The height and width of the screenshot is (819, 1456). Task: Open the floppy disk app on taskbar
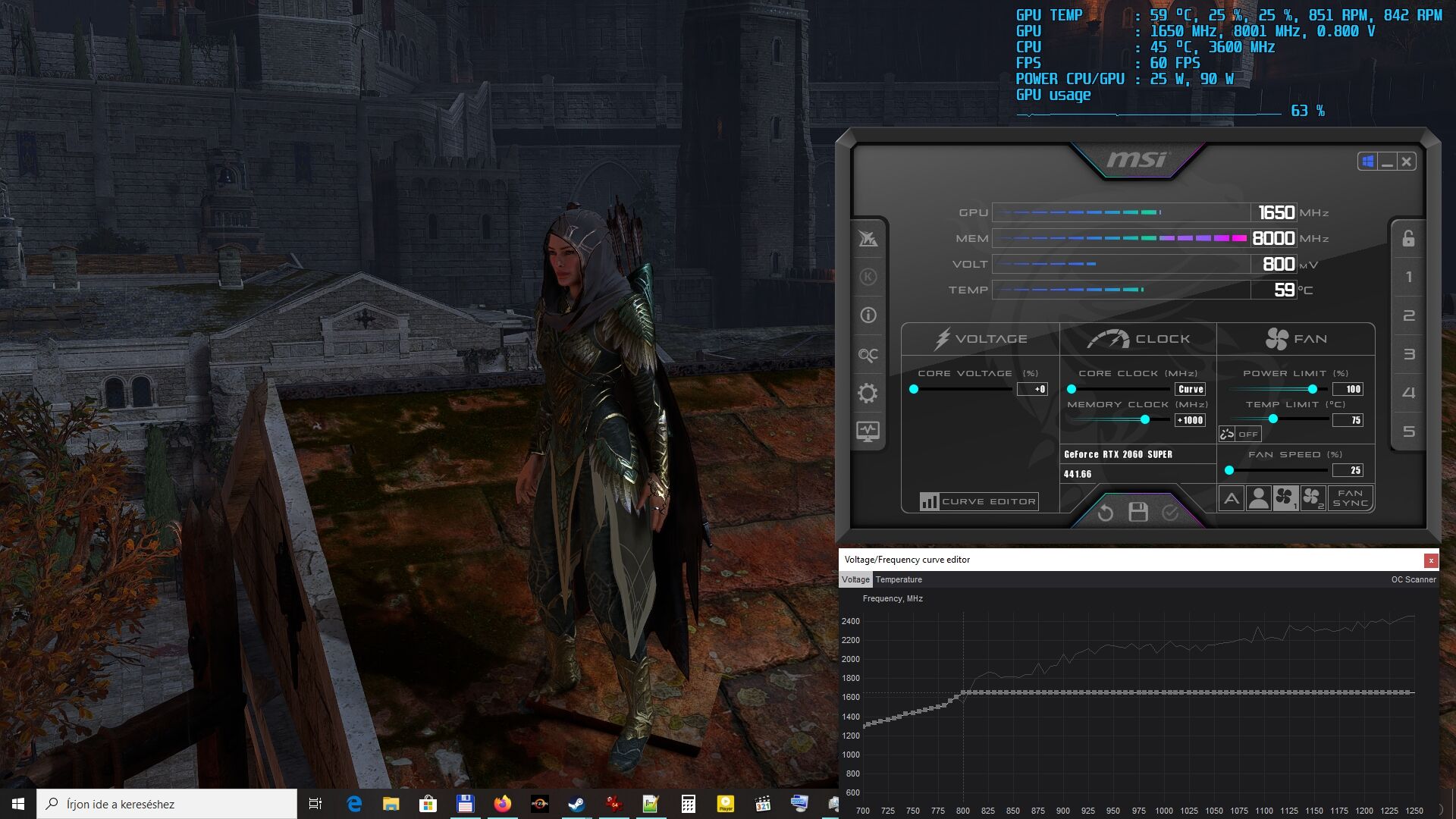coord(465,804)
